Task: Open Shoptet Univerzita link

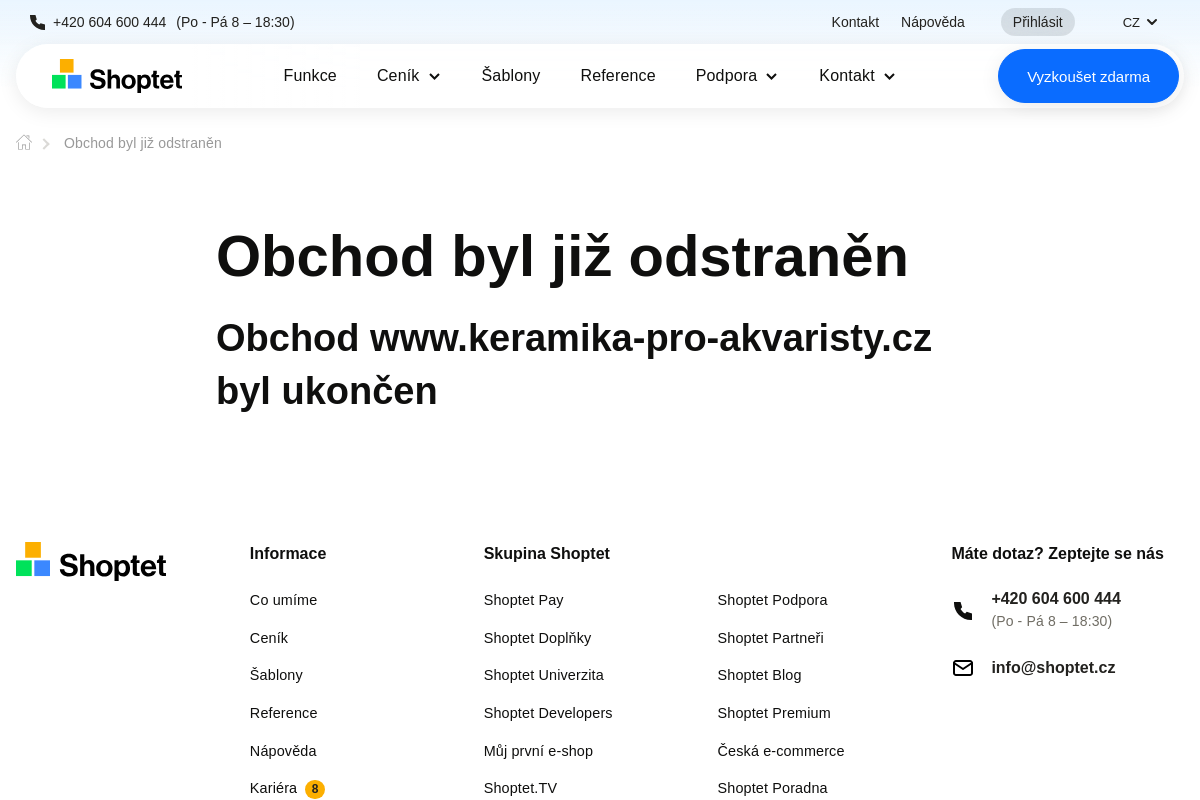Action: [544, 675]
